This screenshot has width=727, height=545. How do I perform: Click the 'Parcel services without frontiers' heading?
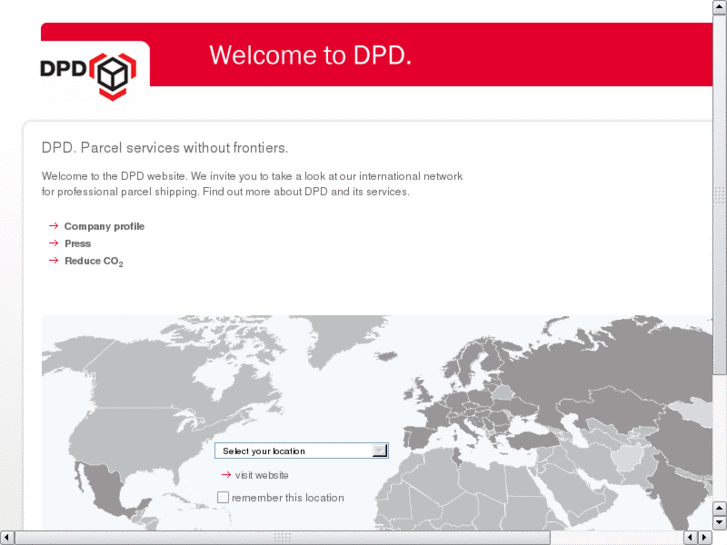click(165, 148)
